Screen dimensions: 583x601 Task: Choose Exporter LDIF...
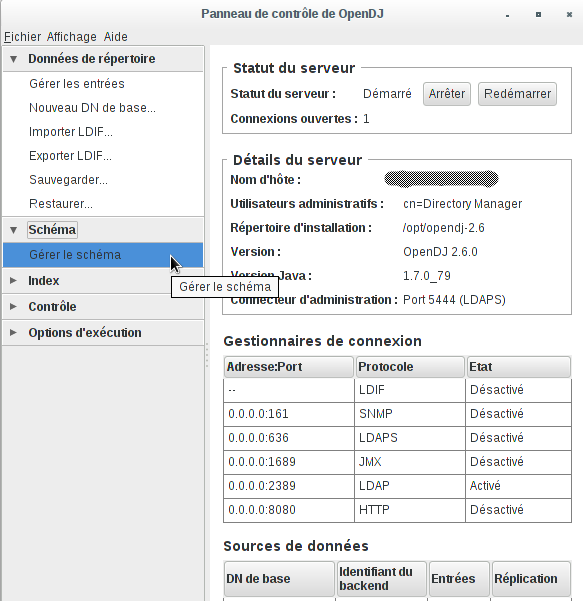70,156
